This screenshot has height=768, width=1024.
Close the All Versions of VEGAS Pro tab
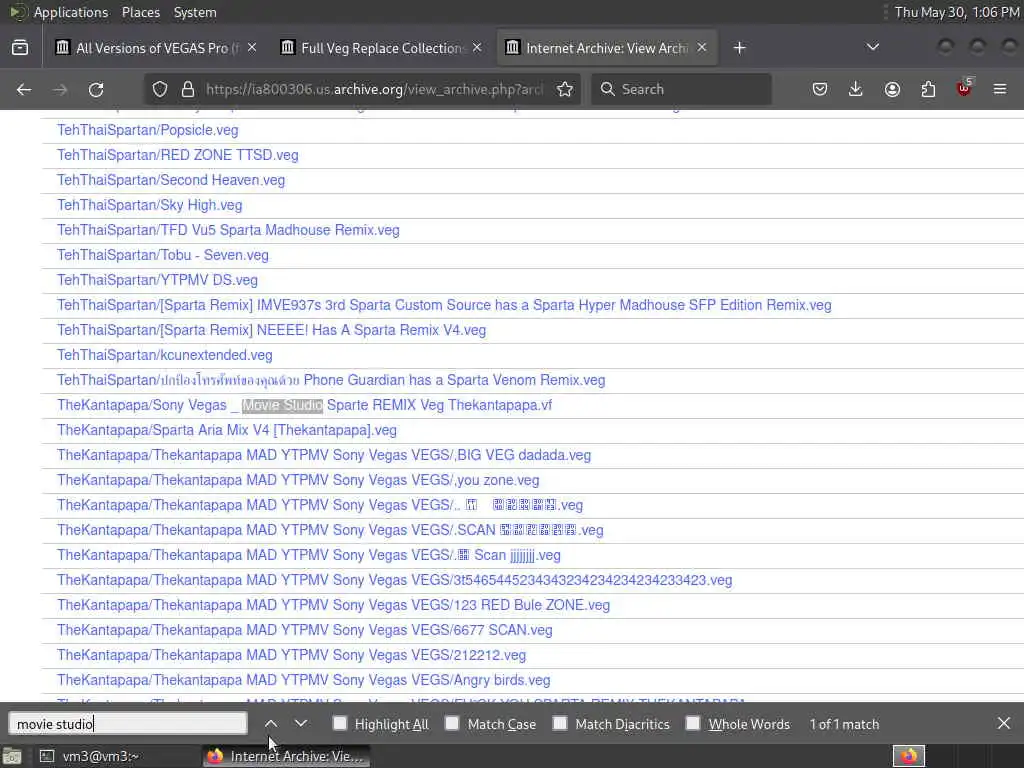(252, 48)
